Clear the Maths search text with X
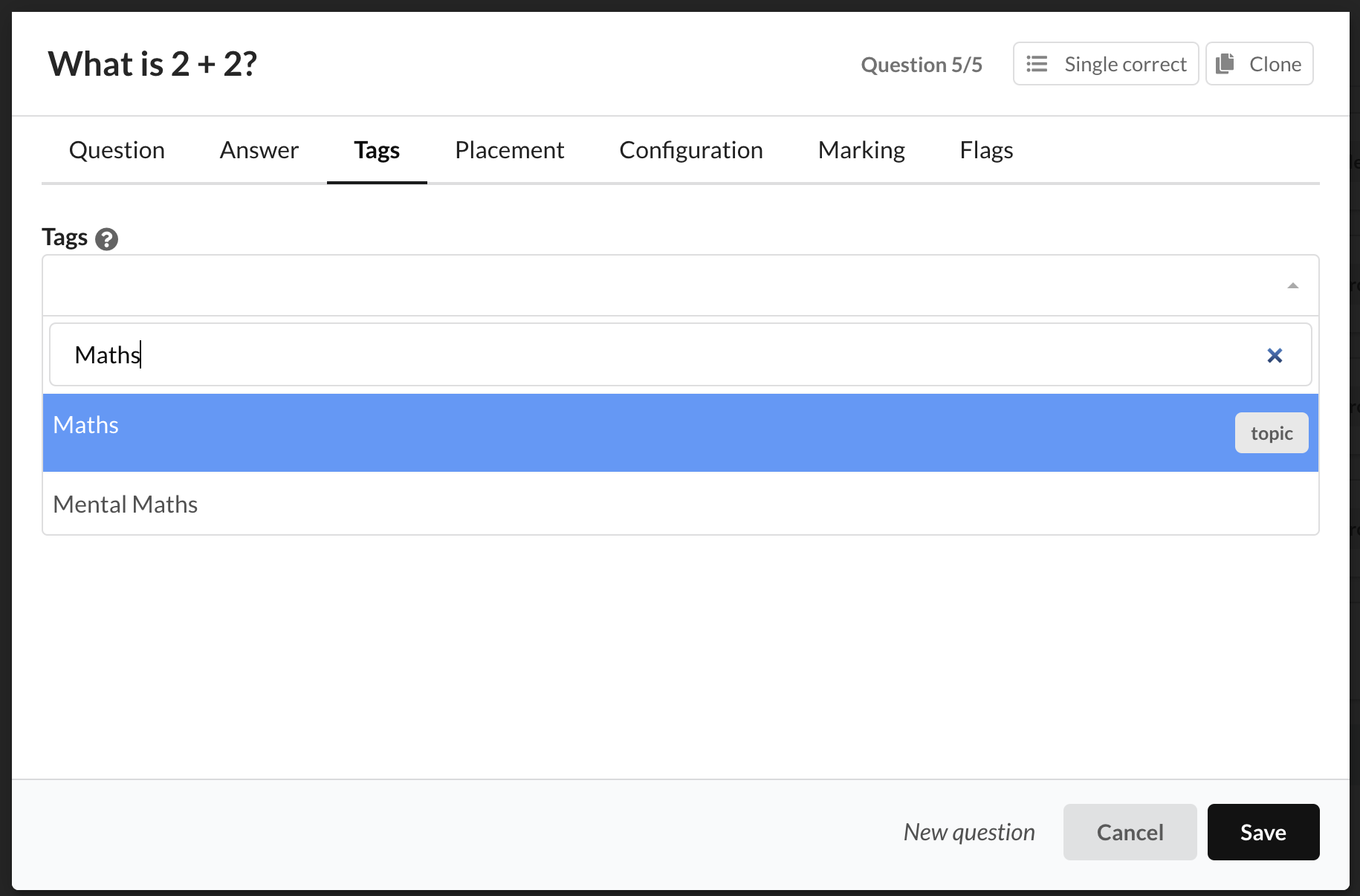This screenshot has height=896, width=1360. tap(1275, 356)
